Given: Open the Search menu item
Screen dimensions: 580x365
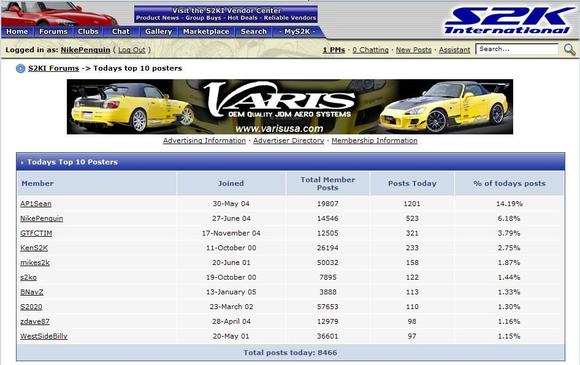Looking at the screenshot, I should click(x=254, y=32).
